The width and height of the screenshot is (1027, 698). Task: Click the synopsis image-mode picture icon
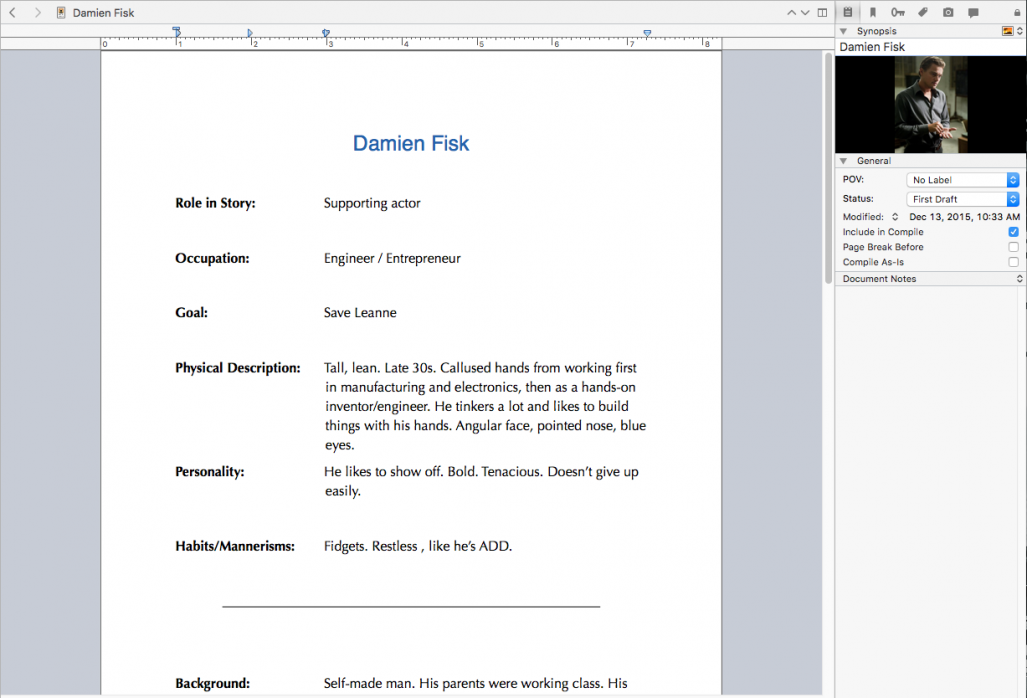point(1007,31)
